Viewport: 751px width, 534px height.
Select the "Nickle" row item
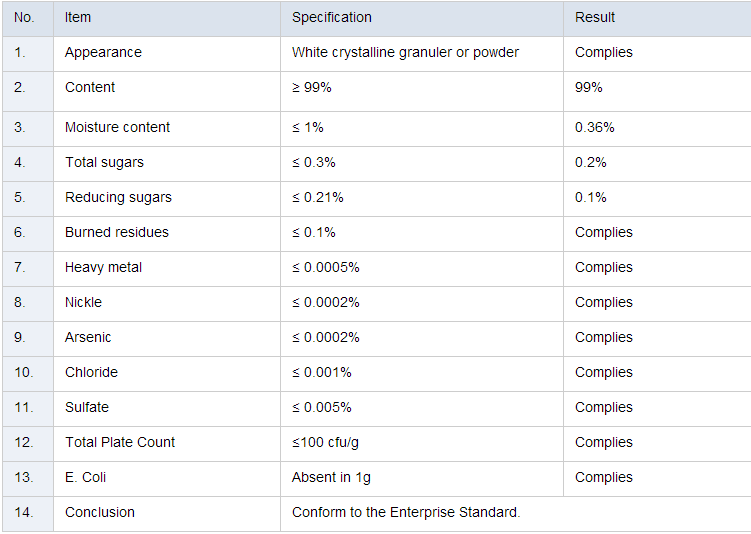(x=83, y=302)
